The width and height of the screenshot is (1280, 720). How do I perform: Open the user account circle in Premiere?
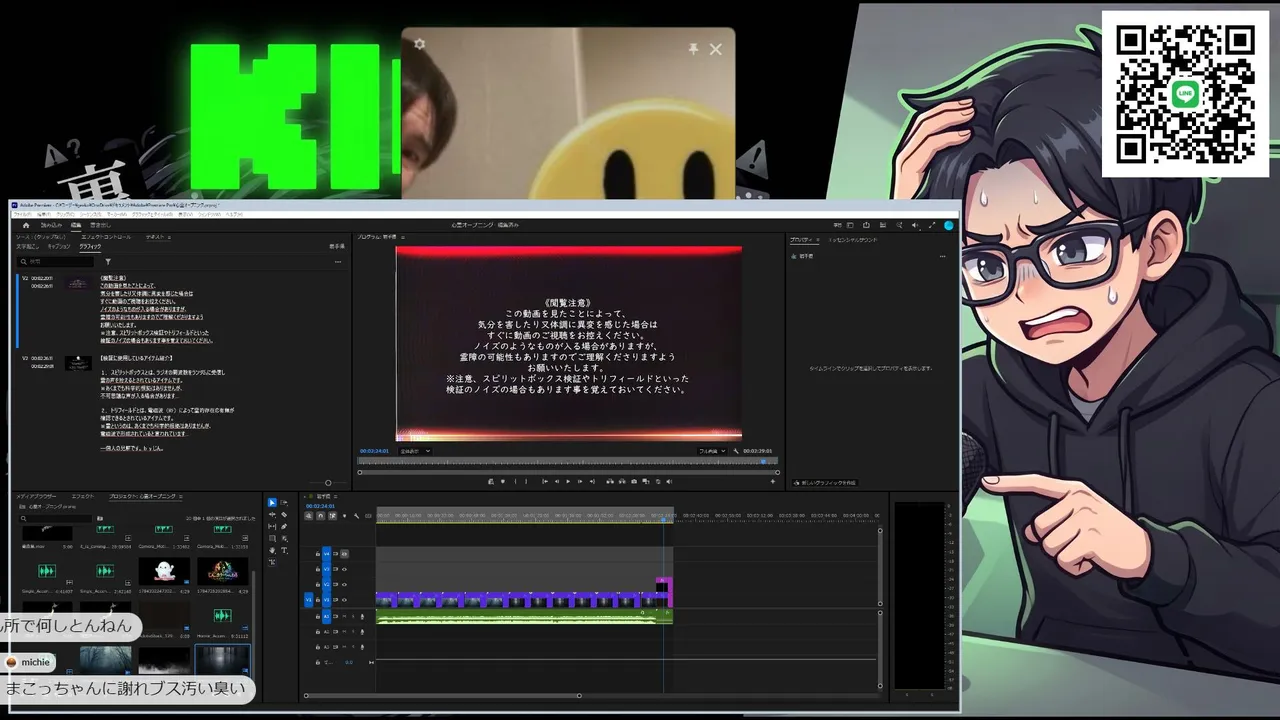(x=949, y=225)
